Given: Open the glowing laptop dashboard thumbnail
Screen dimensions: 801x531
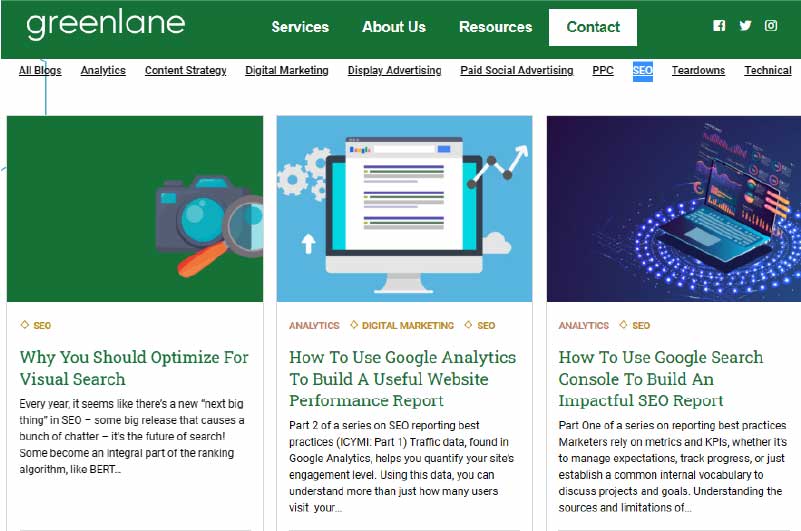Looking at the screenshot, I should (674, 209).
